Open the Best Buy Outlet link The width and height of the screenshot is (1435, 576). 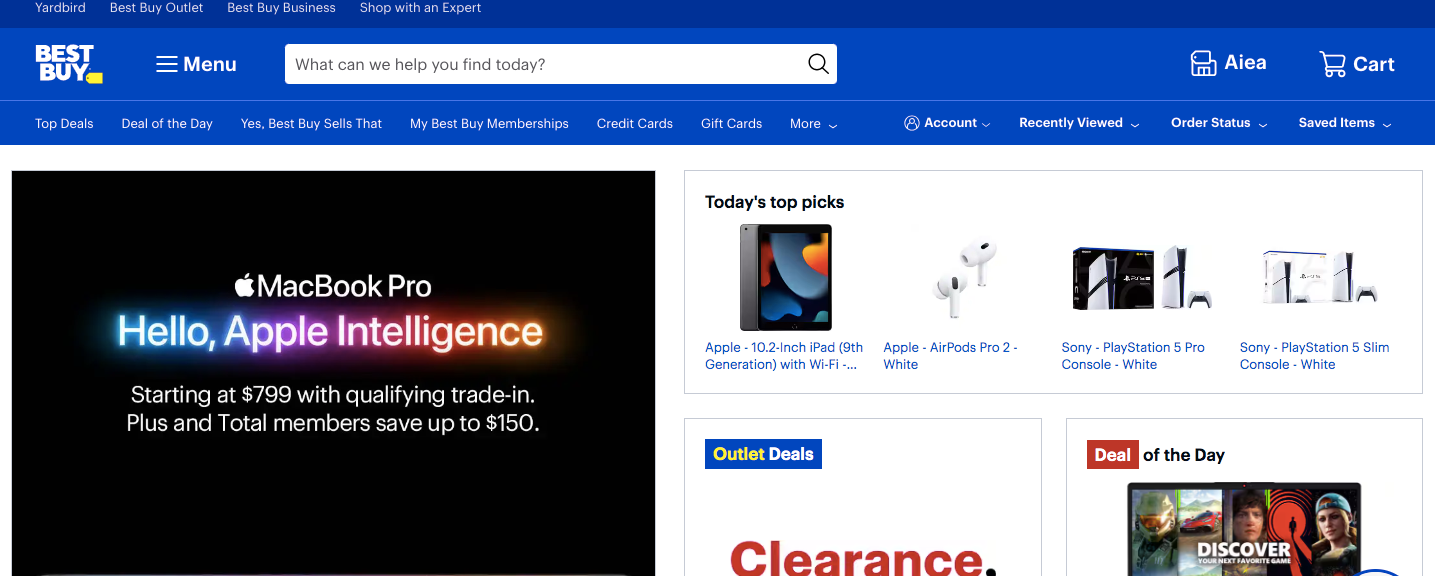click(x=156, y=8)
